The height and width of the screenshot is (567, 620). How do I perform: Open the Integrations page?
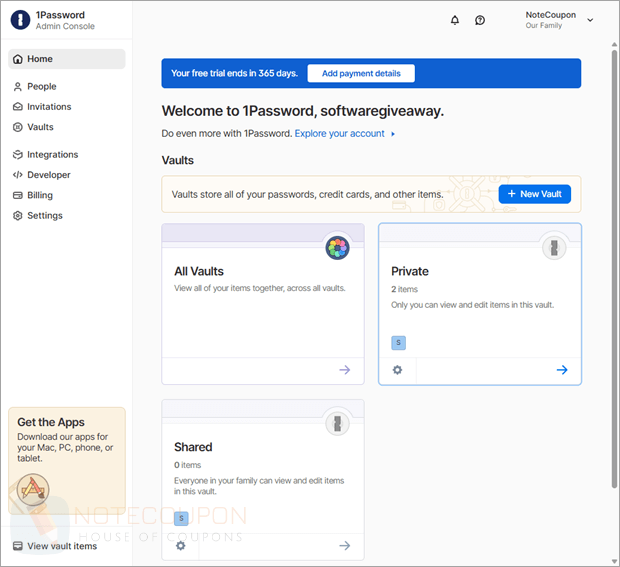click(x=45, y=155)
